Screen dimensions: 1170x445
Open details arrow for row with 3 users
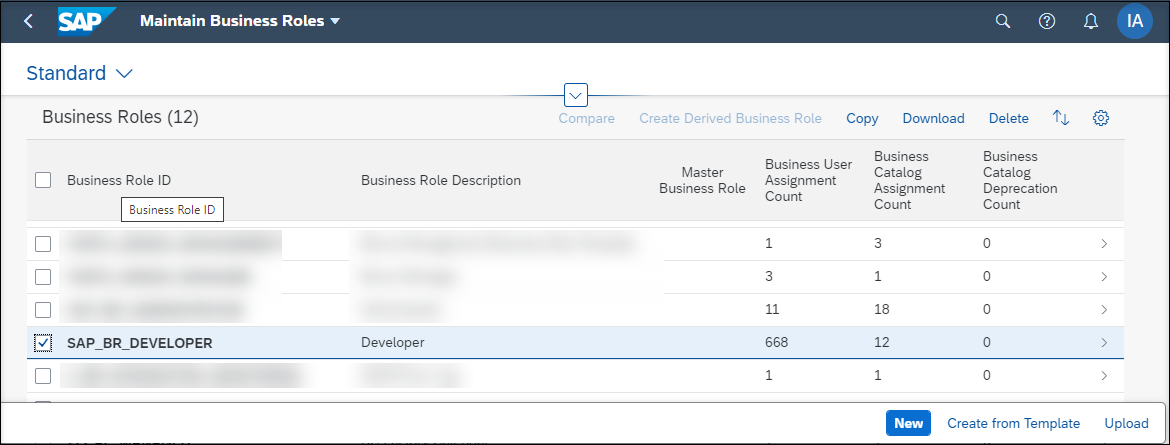pyautogui.click(x=1104, y=276)
